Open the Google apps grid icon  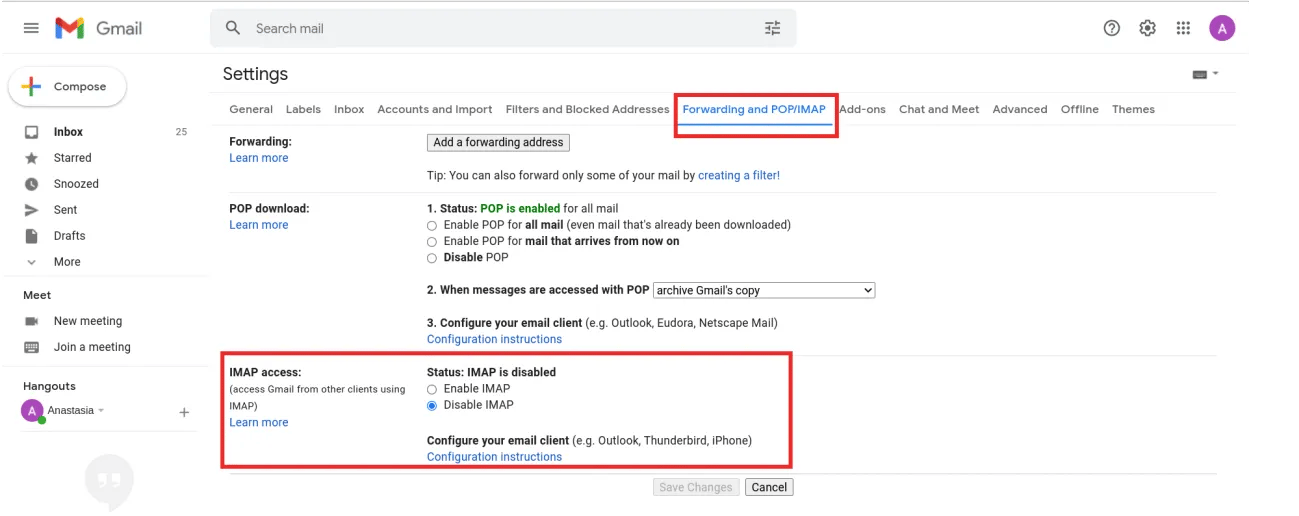point(1183,28)
